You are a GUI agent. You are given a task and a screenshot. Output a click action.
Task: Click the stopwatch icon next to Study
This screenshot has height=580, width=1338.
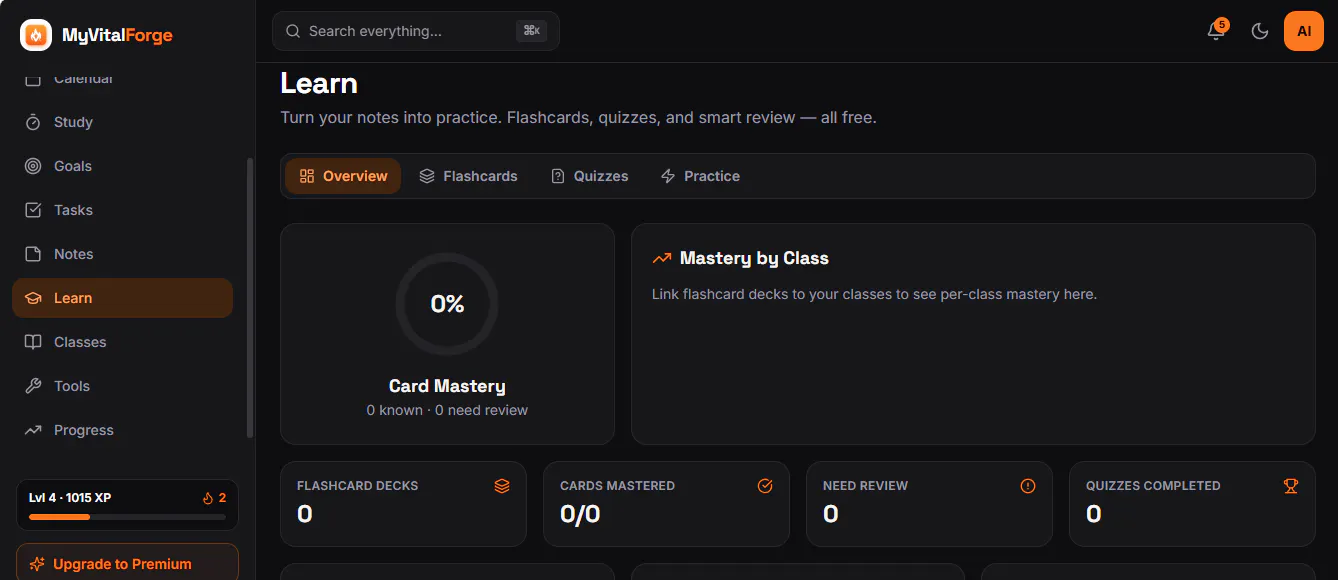(x=33, y=122)
